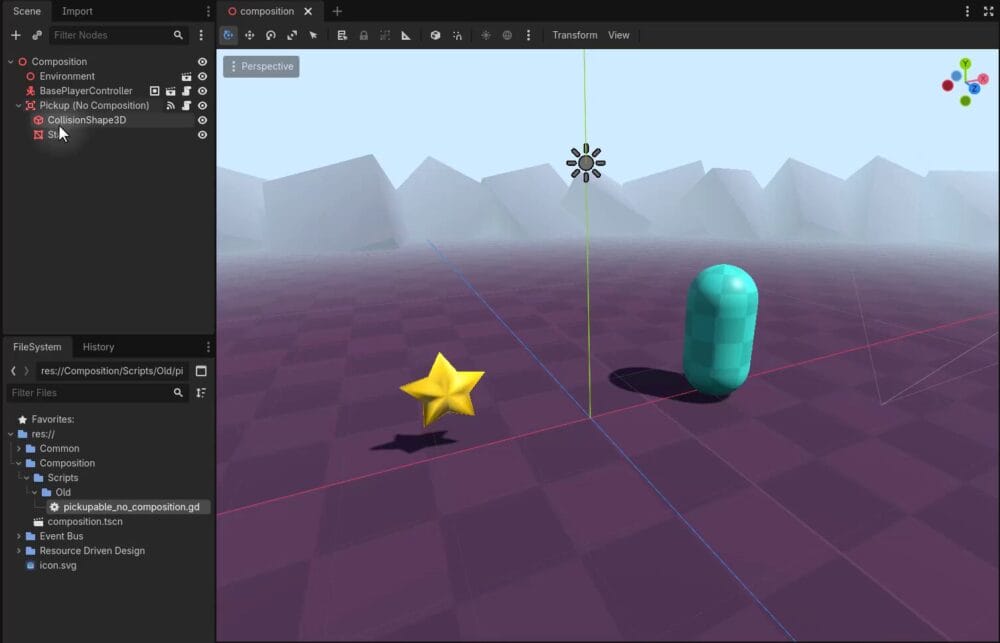This screenshot has width=1000, height=643.
Task: Collapse the Old folder
Action: pos(34,492)
